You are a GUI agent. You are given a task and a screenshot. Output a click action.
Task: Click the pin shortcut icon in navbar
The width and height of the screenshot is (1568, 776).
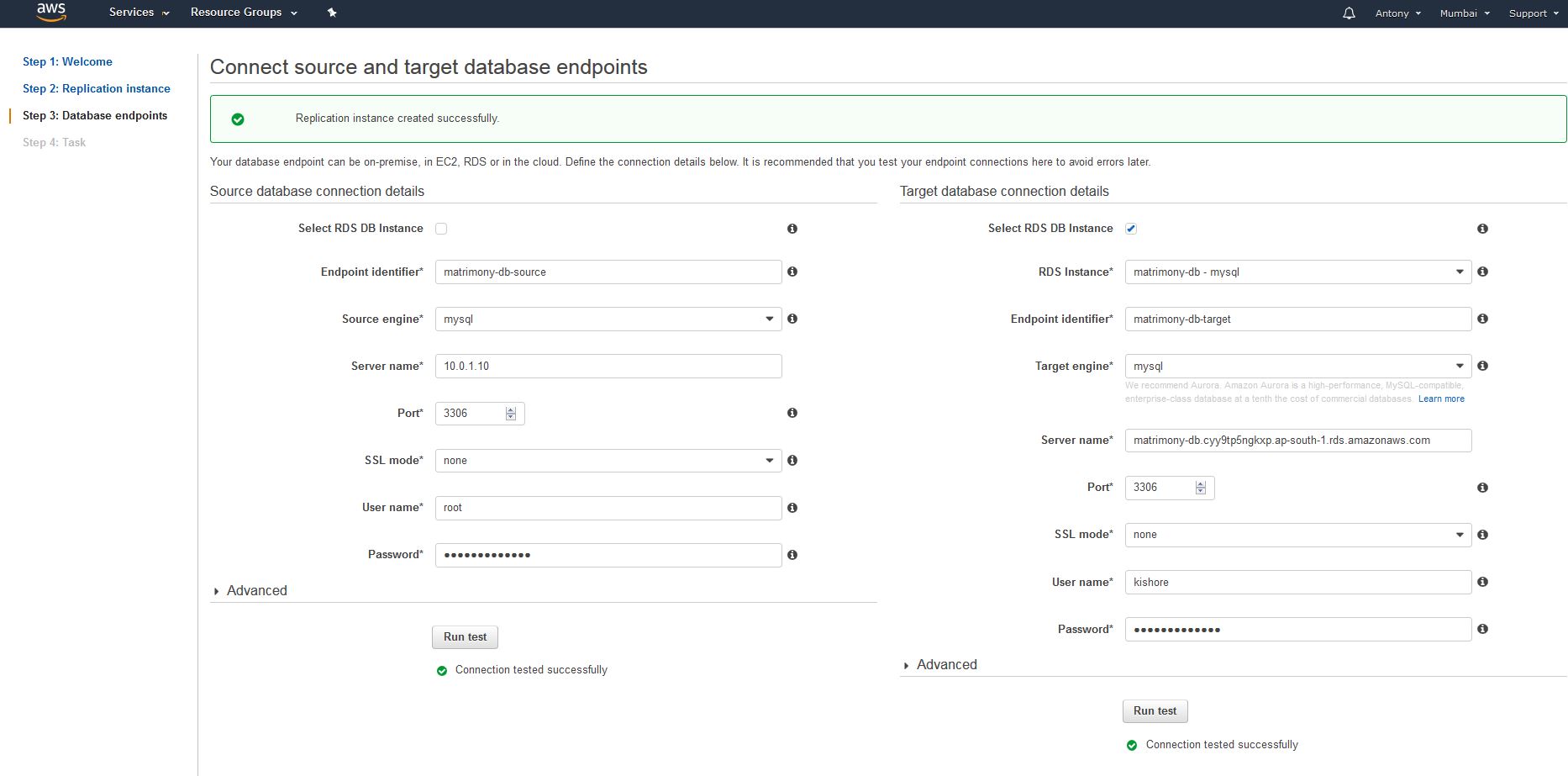tap(332, 13)
